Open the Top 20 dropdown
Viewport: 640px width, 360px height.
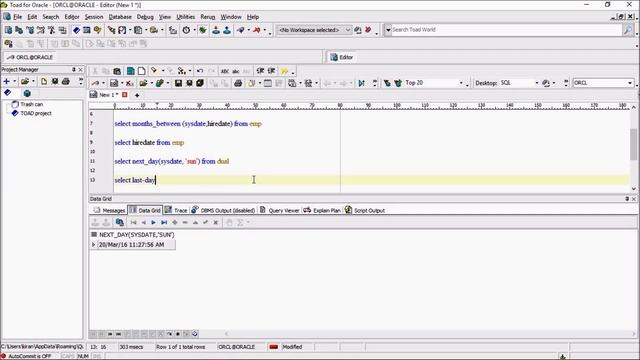(461, 83)
